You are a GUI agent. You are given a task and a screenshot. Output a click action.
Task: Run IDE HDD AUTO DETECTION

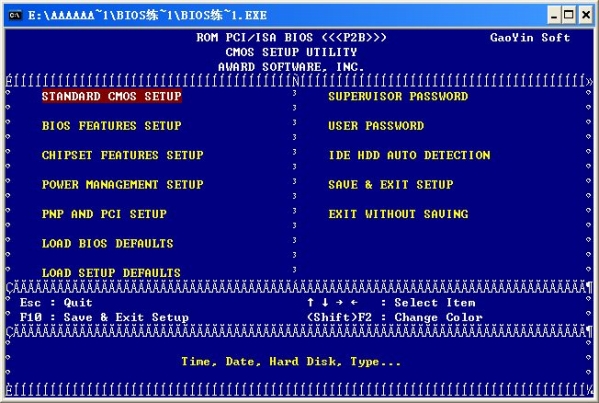coord(409,155)
